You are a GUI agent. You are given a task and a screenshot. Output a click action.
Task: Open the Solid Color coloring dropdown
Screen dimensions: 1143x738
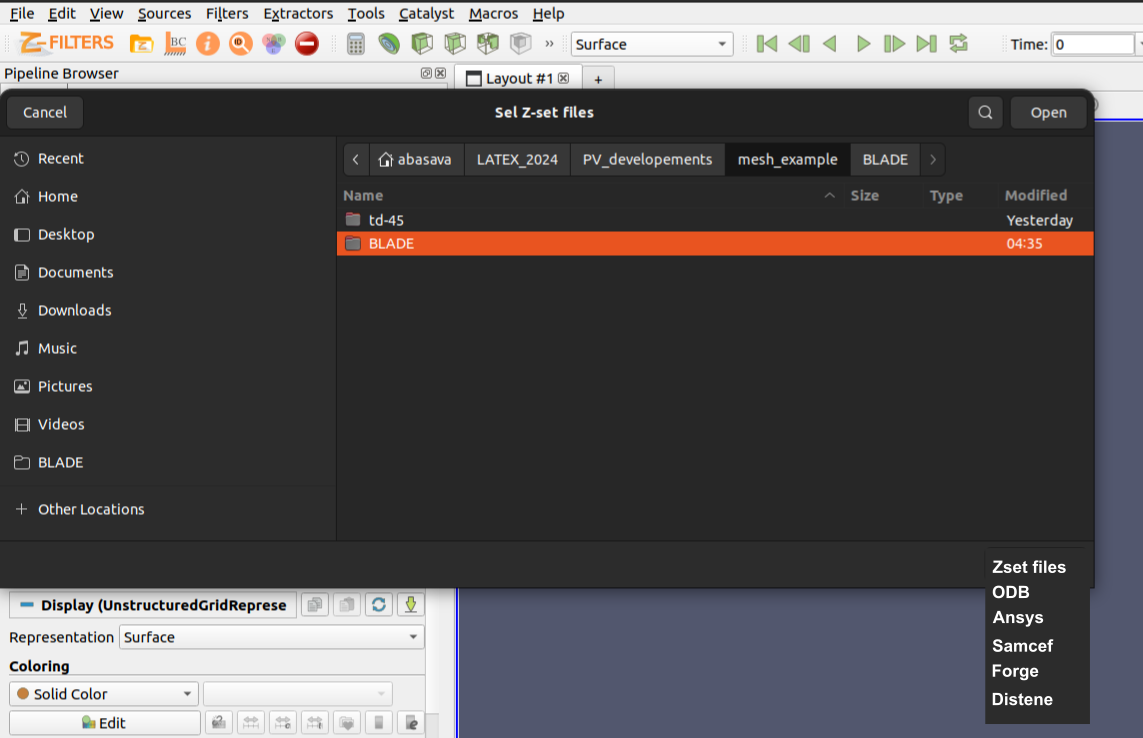[x=104, y=694]
